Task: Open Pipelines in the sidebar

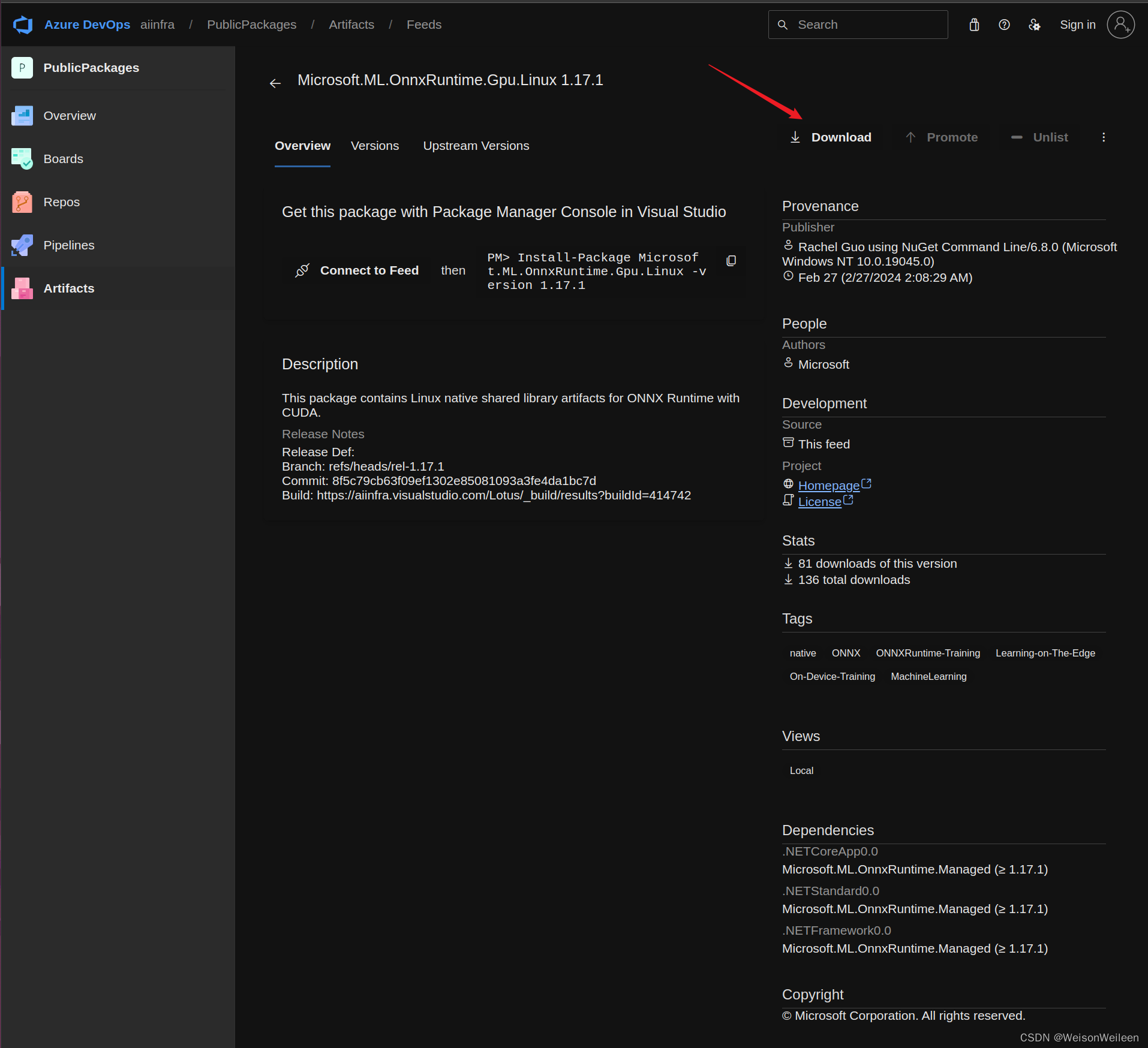Action: coord(118,245)
